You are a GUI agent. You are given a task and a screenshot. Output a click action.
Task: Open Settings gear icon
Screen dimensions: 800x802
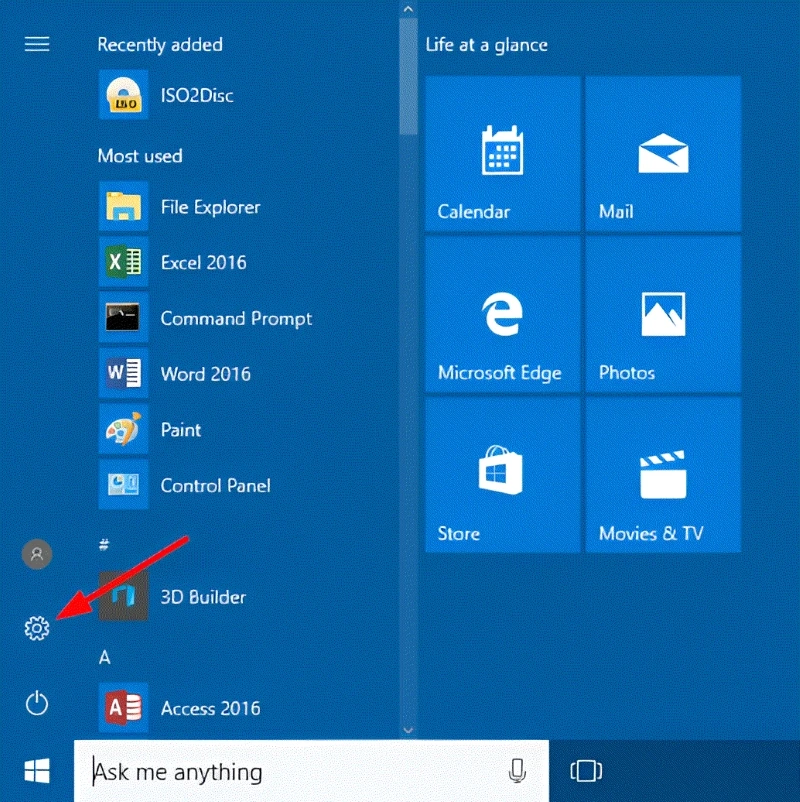[37, 628]
